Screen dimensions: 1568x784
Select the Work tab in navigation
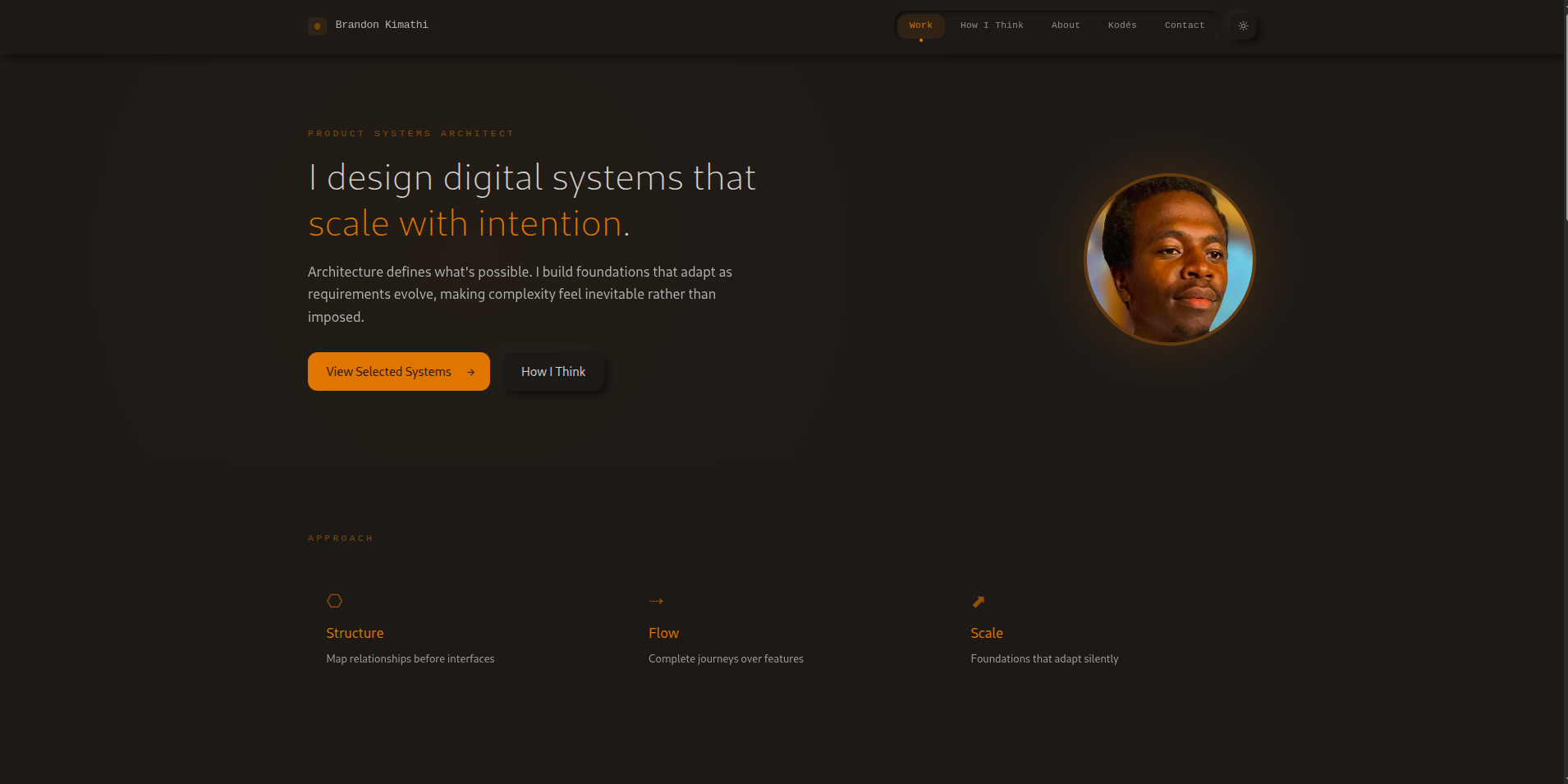(920, 25)
